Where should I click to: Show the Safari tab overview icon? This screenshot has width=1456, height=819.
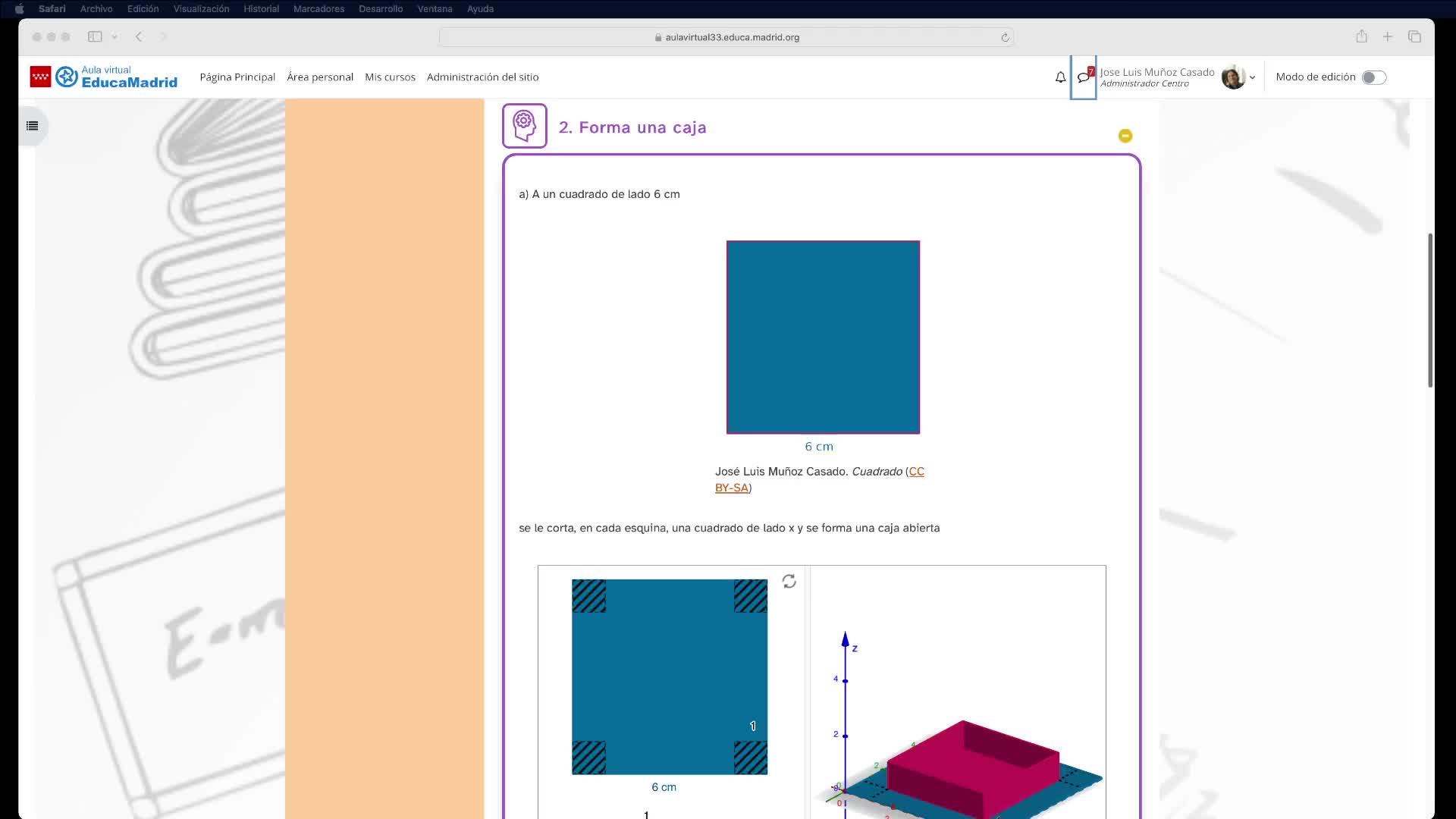click(1414, 36)
